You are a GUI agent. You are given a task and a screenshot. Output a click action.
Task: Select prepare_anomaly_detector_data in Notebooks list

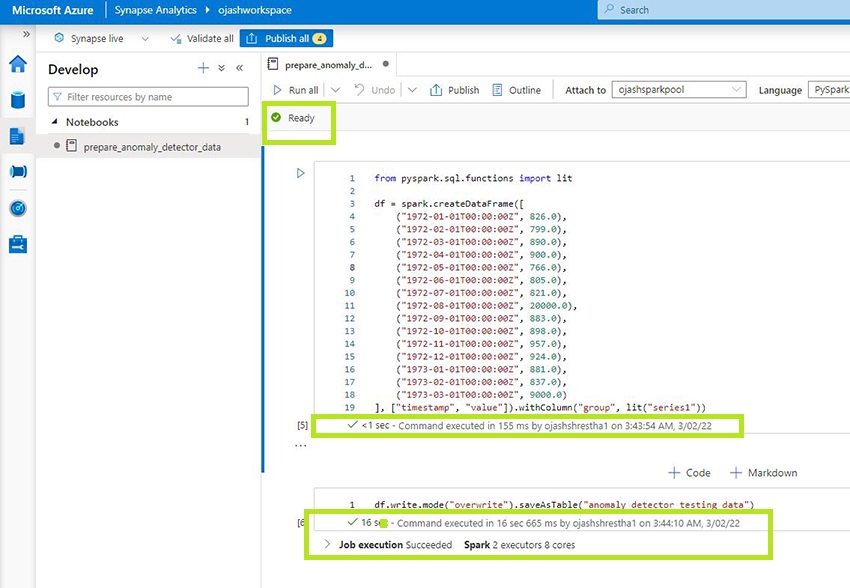(x=152, y=146)
